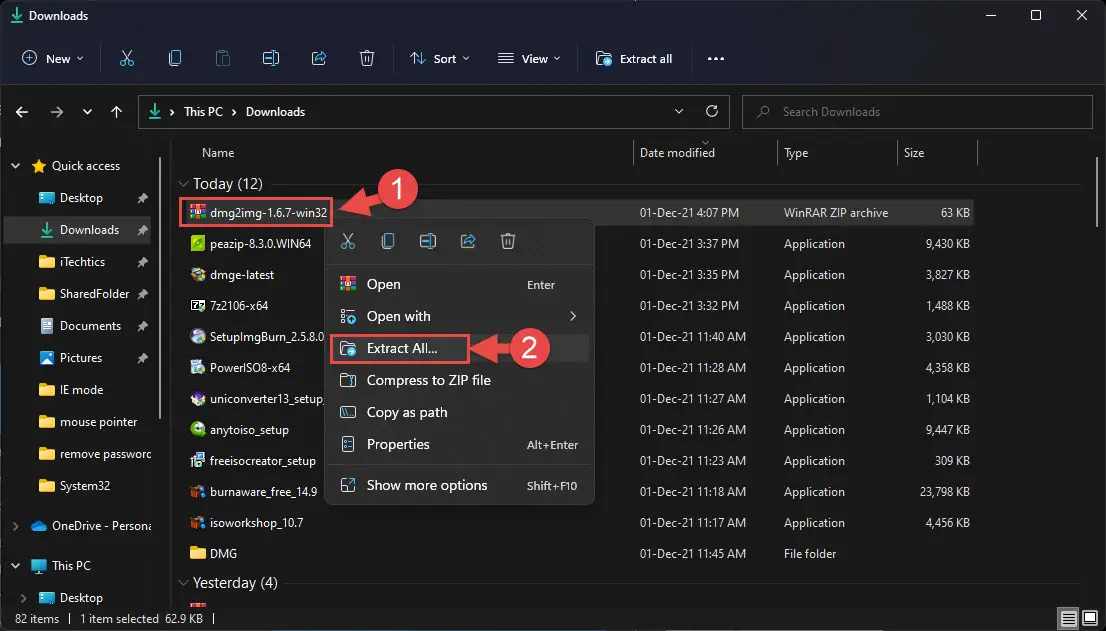Expand the address bar history dropdown
Viewport: 1106px width, 631px height.
click(x=679, y=111)
